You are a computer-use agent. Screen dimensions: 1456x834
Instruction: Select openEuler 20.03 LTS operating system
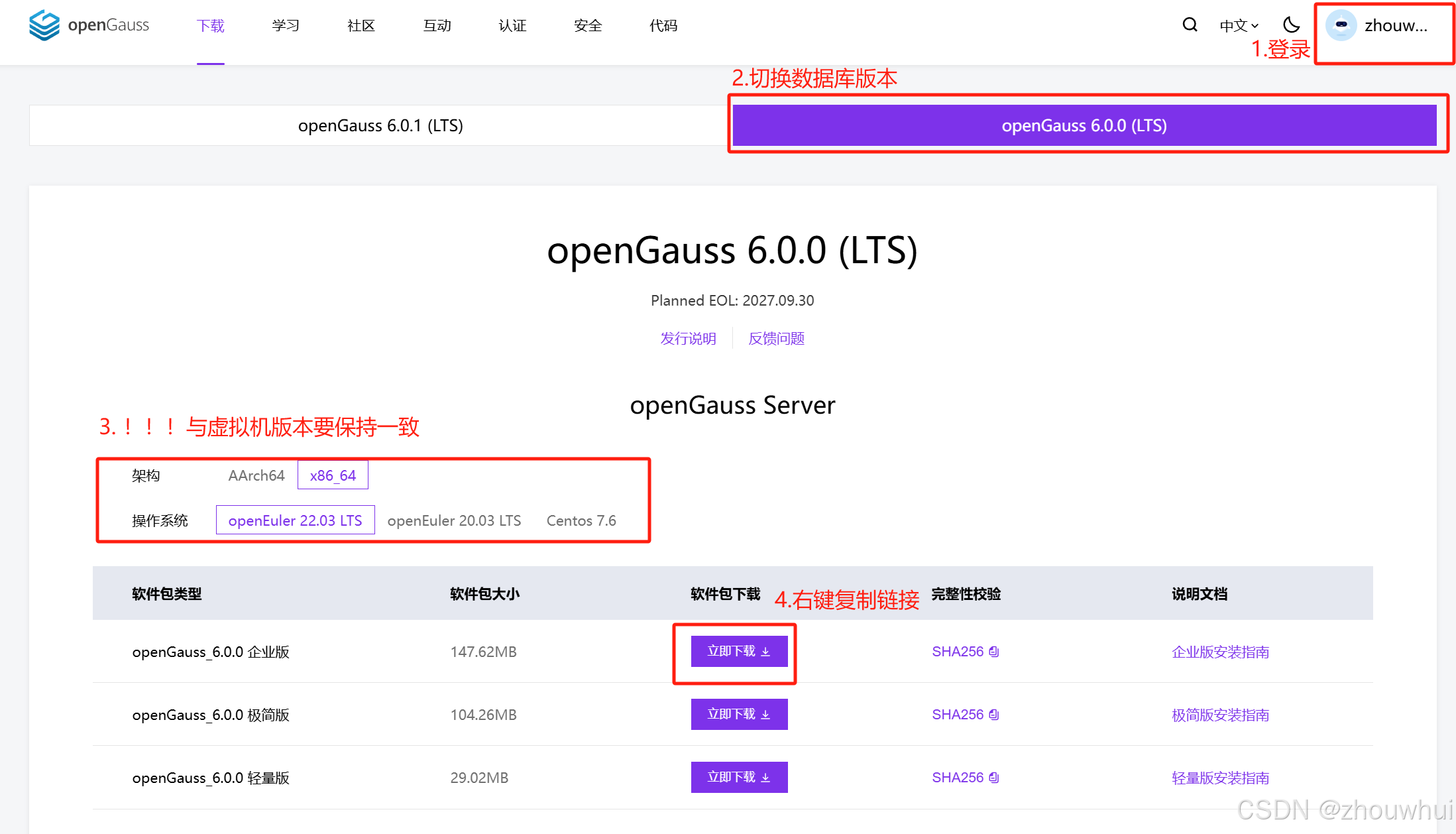click(454, 520)
